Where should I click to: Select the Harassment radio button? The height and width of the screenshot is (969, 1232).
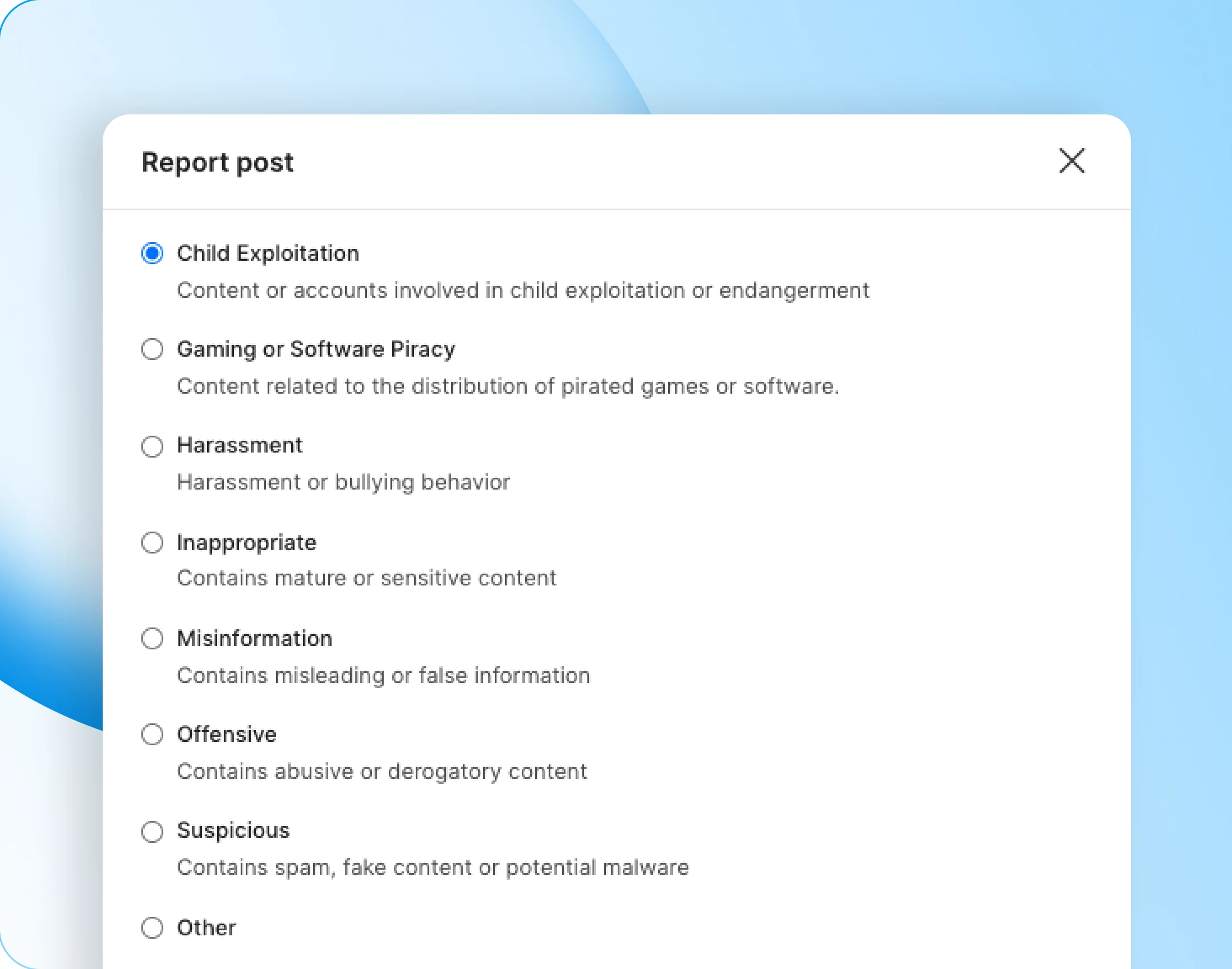point(152,446)
